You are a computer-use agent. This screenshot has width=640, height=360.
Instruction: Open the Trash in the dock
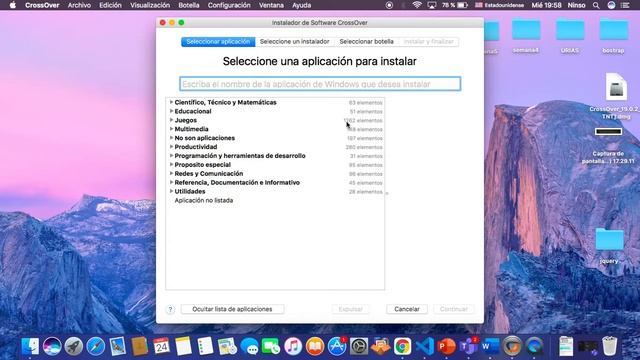tap(610, 347)
